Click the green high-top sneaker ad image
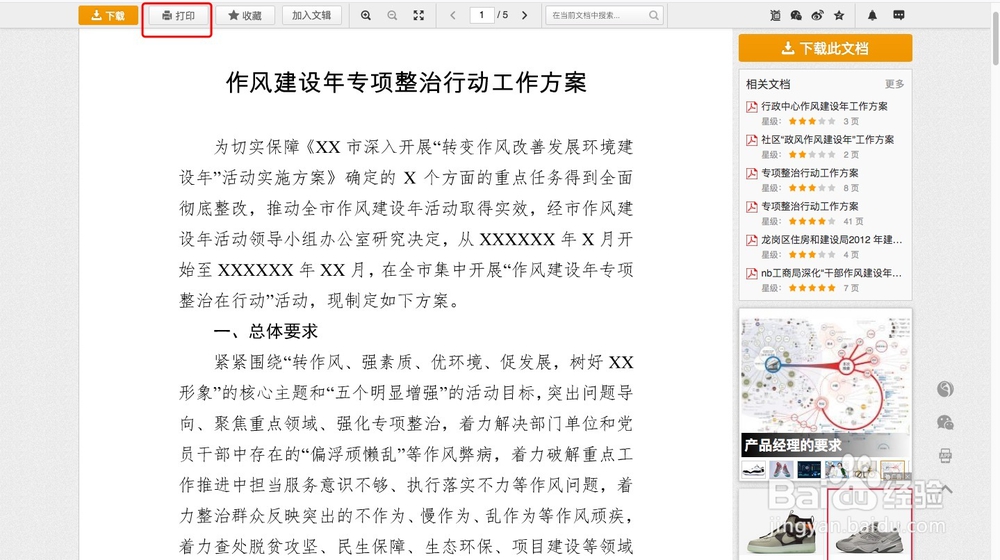 [783, 531]
